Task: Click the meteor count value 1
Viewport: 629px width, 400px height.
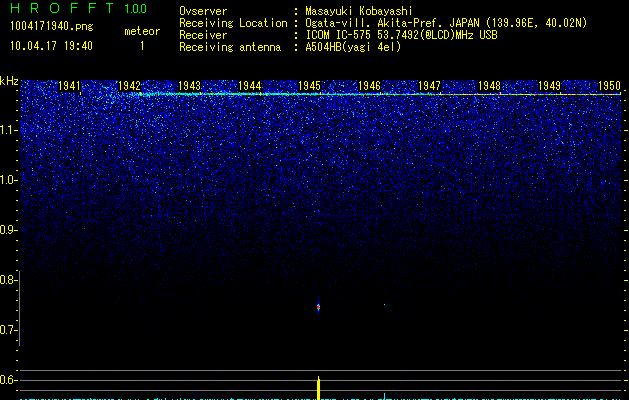Action: [142, 46]
